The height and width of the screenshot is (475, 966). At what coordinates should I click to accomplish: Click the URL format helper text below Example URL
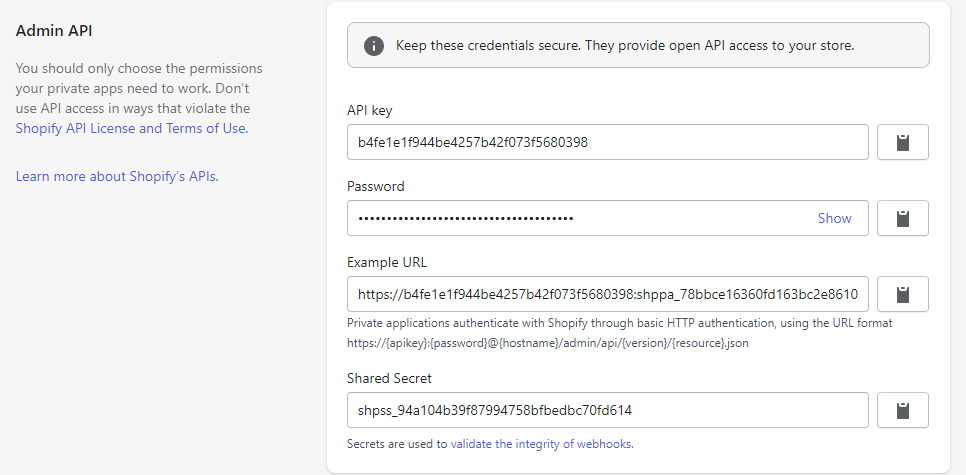click(x=619, y=333)
